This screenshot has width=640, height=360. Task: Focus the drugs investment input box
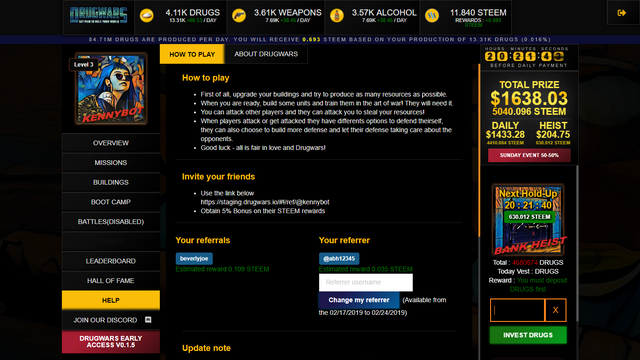[x=517, y=310]
